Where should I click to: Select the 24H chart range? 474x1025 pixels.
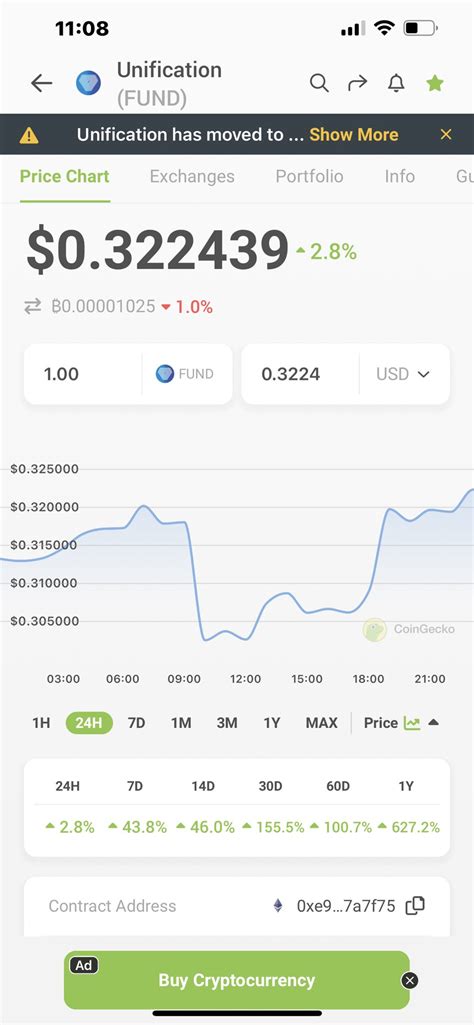click(x=89, y=723)
